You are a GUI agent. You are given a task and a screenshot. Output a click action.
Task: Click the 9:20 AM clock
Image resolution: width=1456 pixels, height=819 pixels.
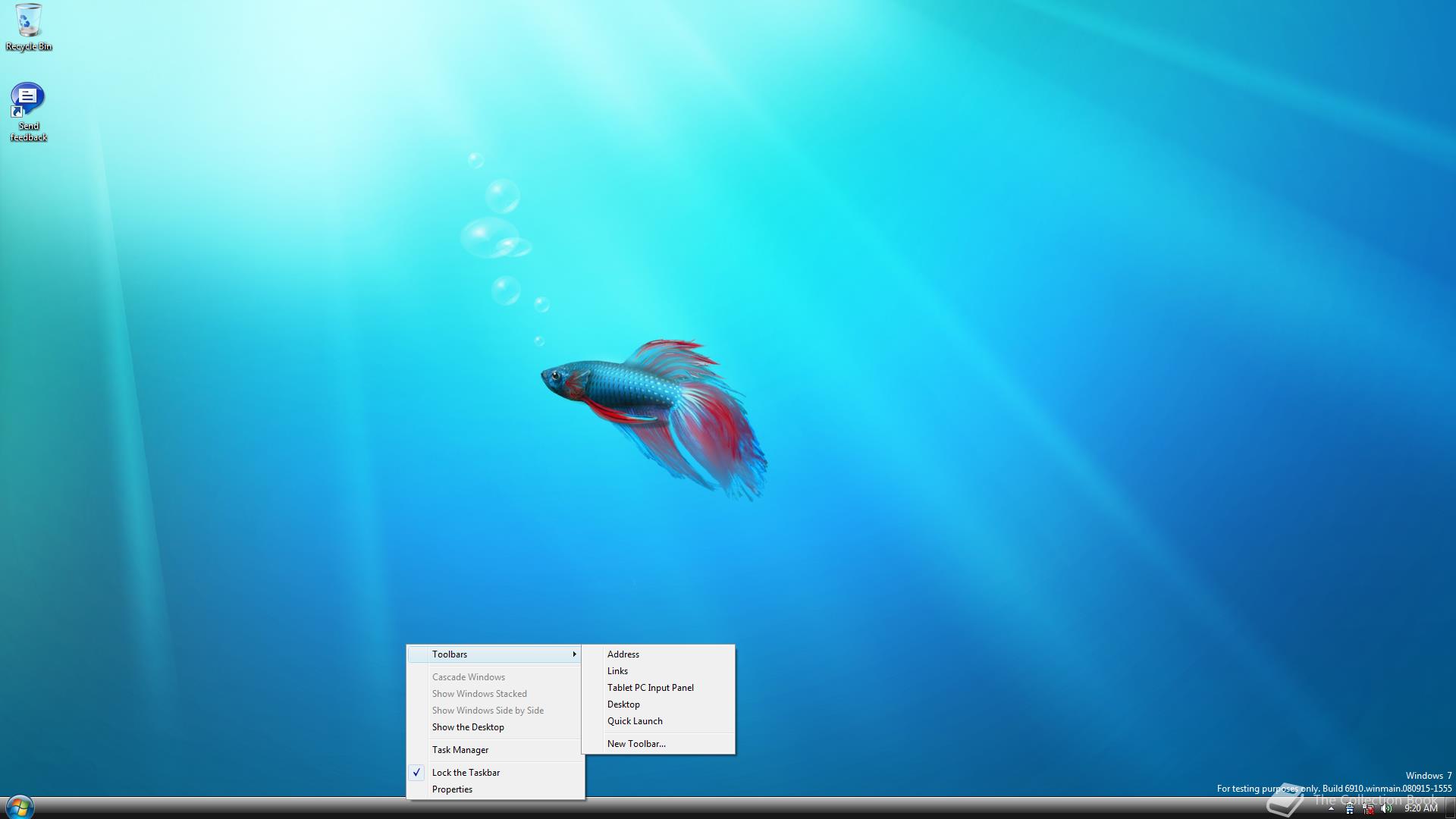[1421, 808]
